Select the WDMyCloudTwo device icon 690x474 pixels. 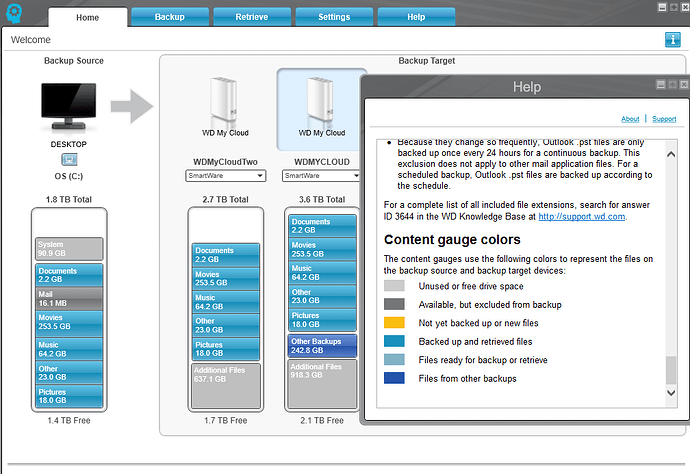224,100
